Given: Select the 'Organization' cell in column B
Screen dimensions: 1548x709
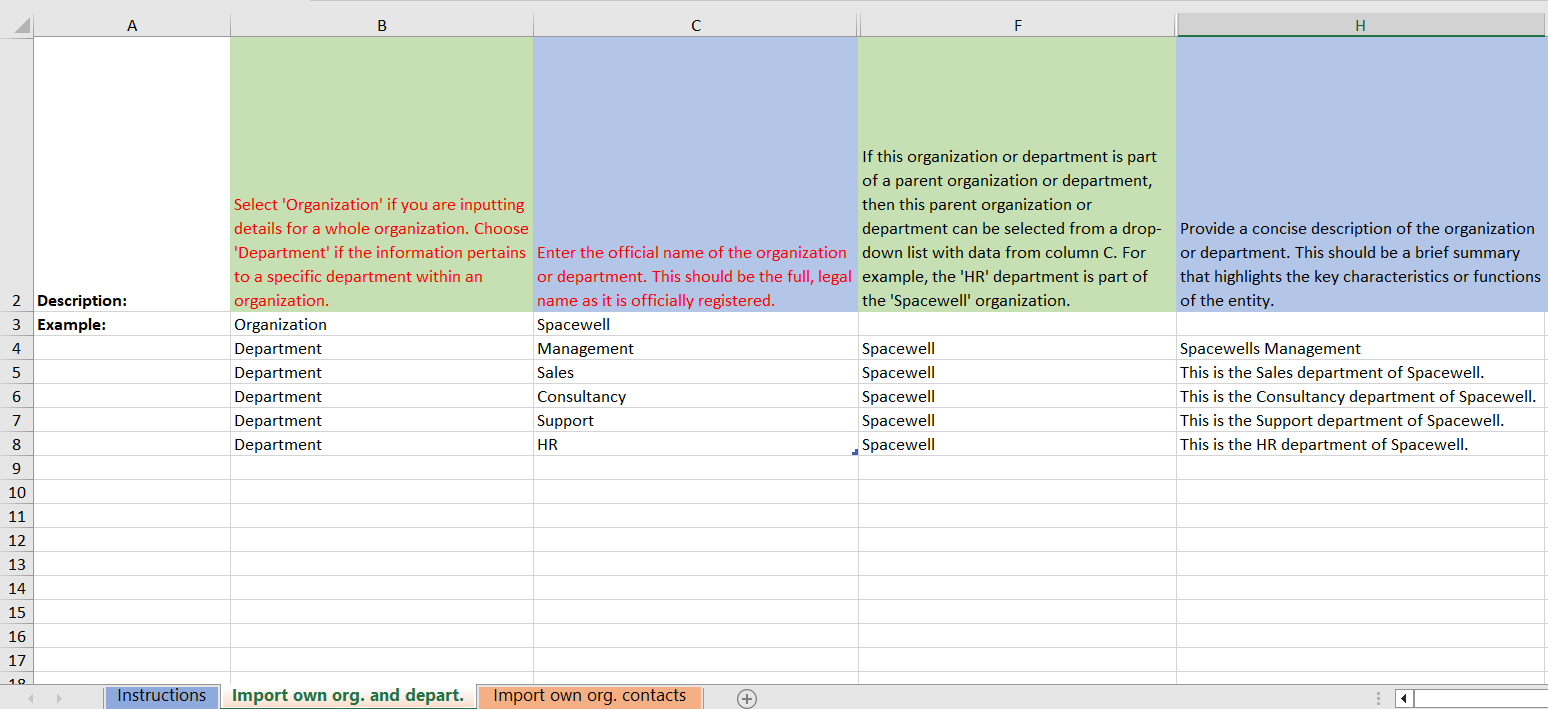Looking at the screenshot, I should 382,324.
